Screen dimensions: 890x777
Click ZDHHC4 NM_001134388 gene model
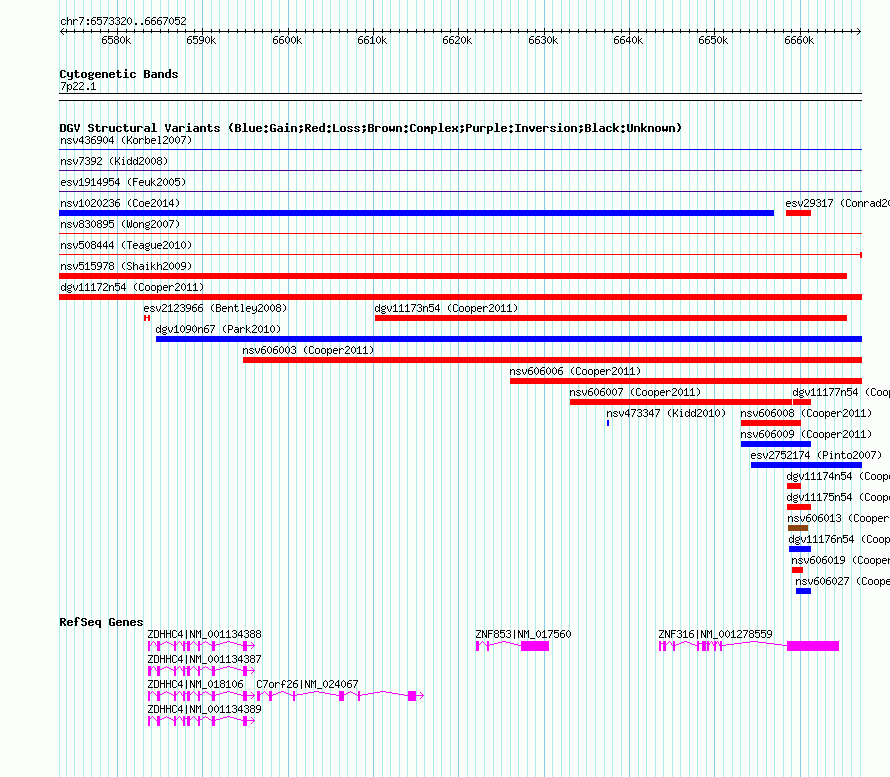[x=201, y=646]
